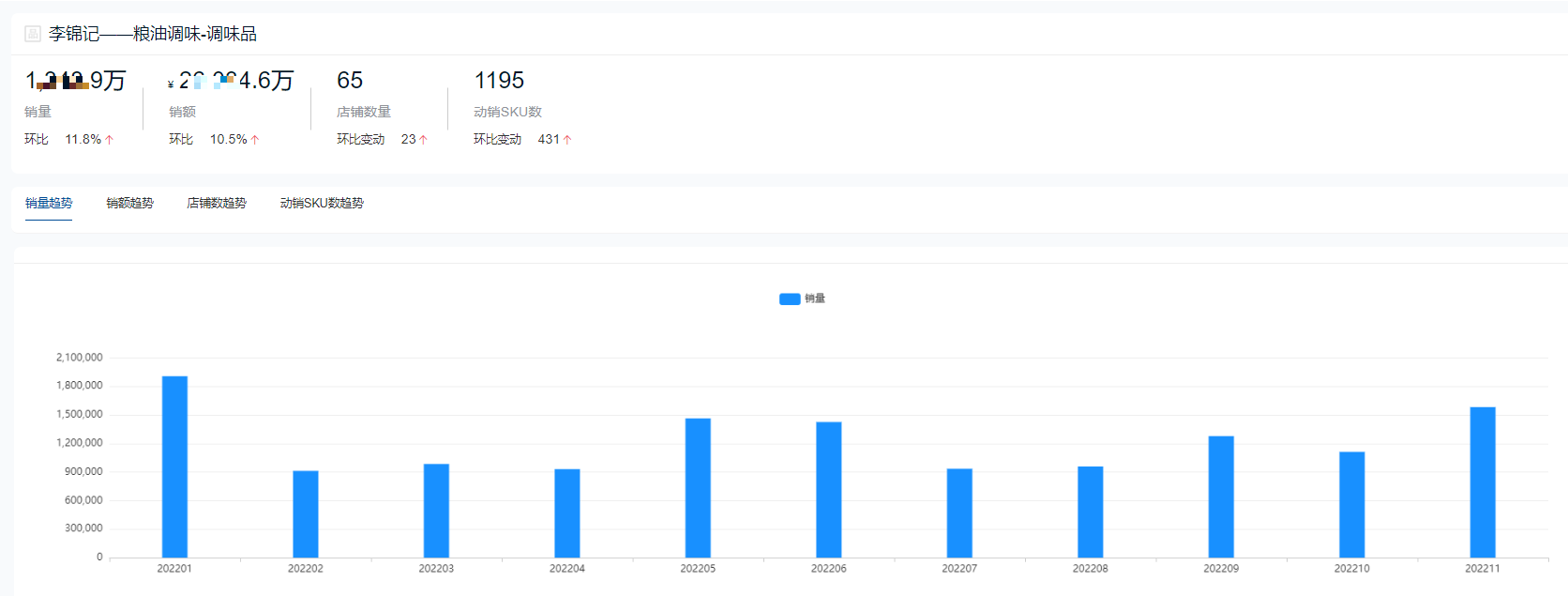1568x596 pixels.
Task: Select the 202204 sales bar
Action: click(567, 513)
